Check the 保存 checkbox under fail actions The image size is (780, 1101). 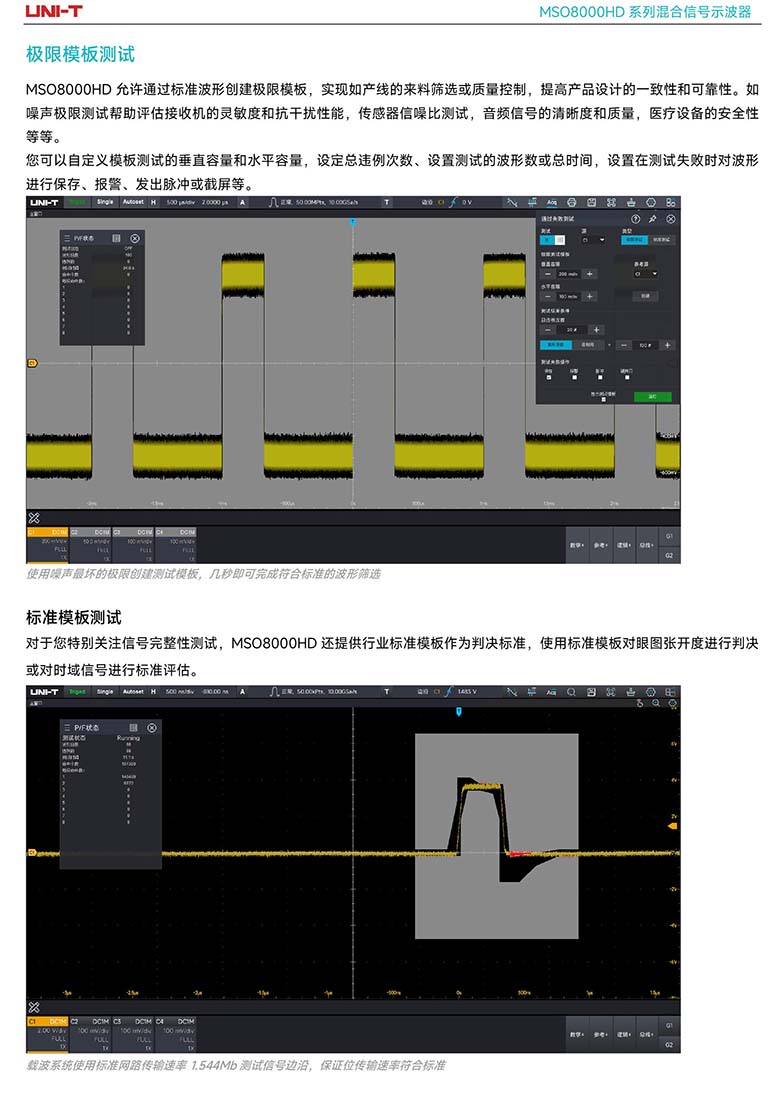click(x=548, y=377)
